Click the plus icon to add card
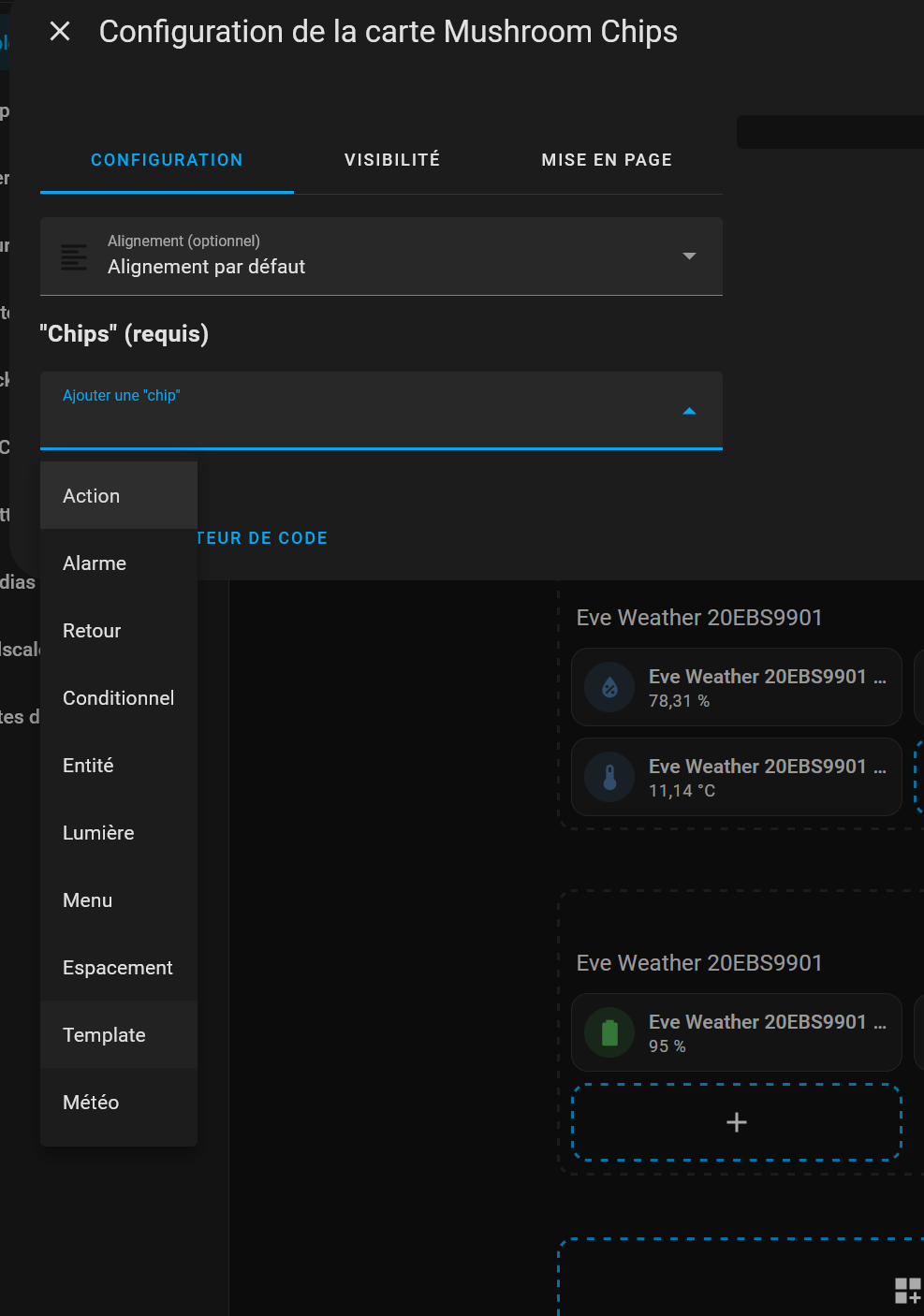This screenshot has height=1316, width=924. pos(737,1122)
